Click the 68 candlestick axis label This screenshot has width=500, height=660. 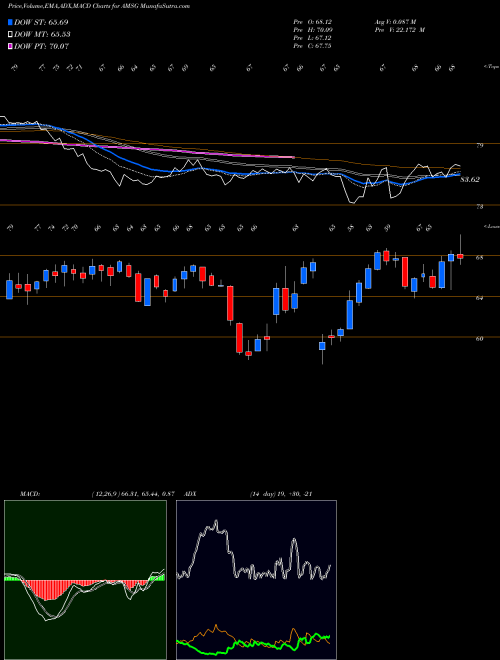pos(479,258)
